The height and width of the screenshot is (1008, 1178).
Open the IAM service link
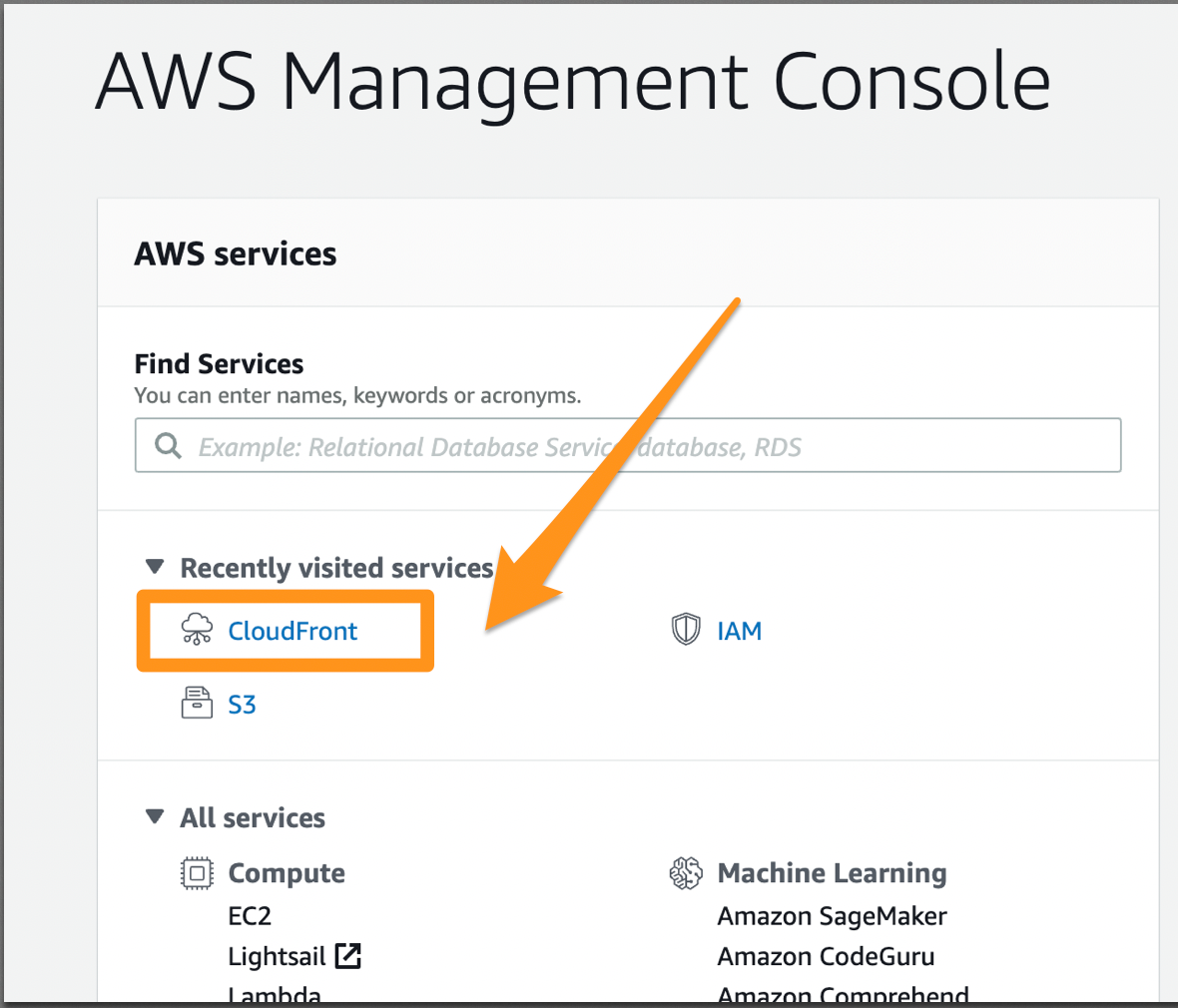[739, 631]
